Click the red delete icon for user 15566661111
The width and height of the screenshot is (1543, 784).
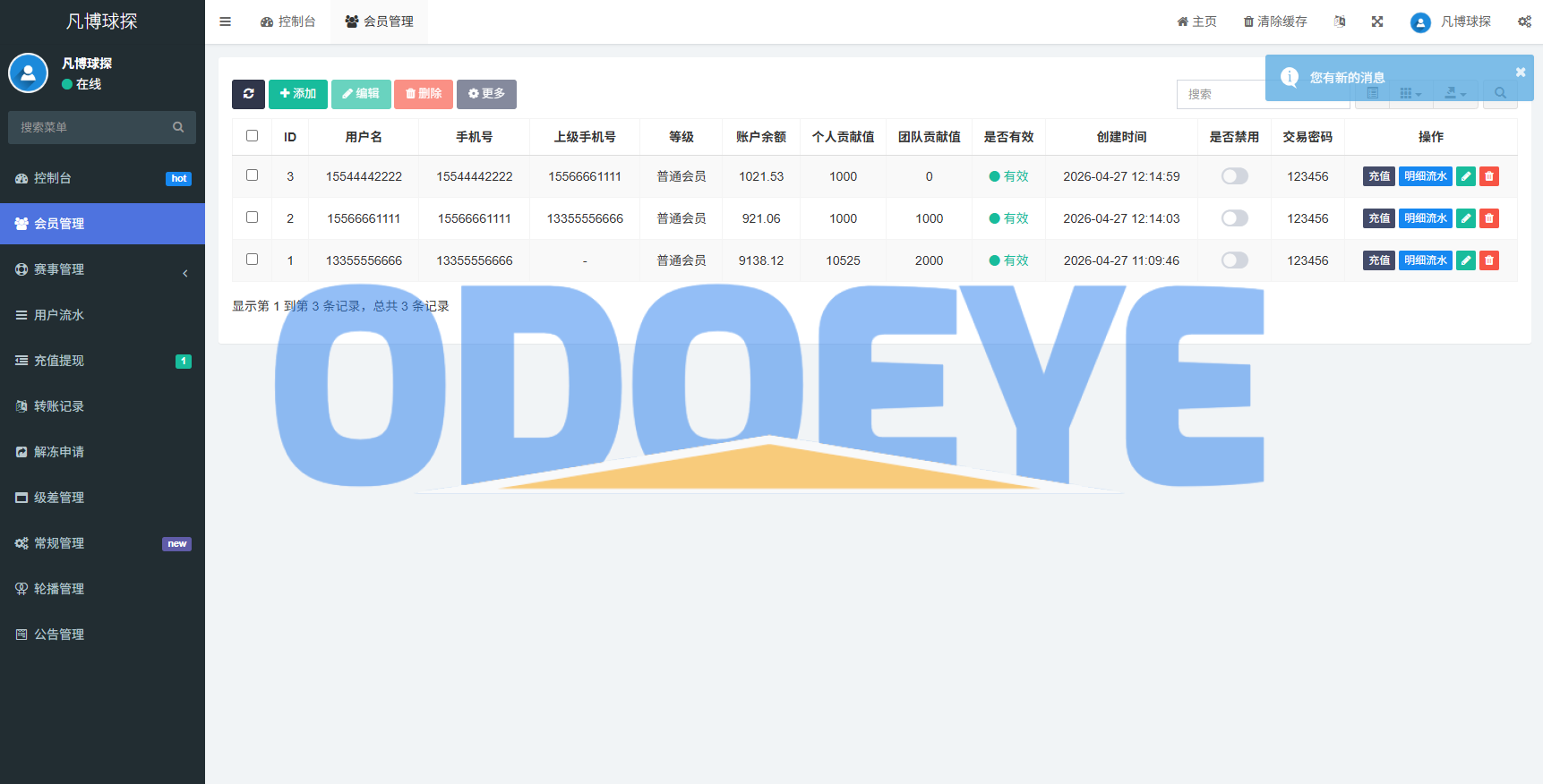click(x=1489, y=218)
